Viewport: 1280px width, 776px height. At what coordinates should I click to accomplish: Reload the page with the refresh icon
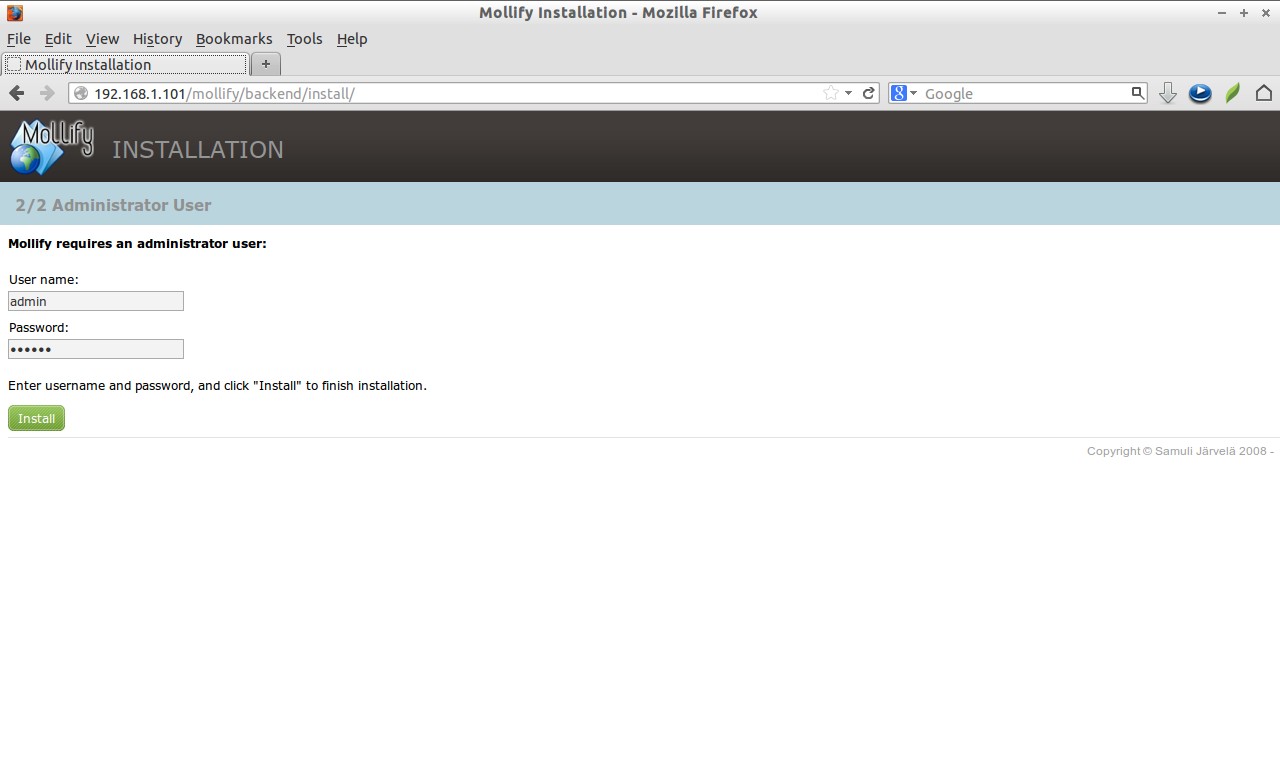869,93
